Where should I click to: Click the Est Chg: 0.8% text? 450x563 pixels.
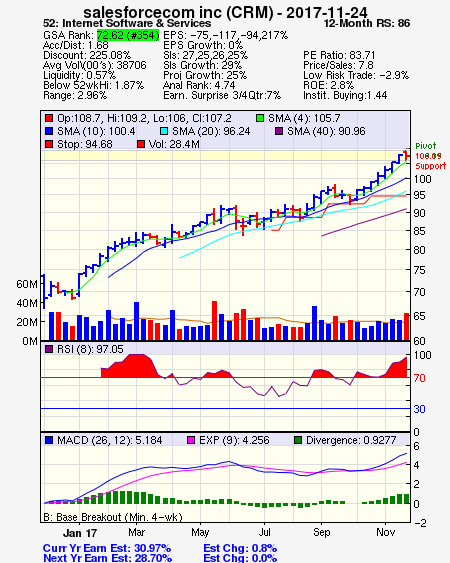coord(240,548)
